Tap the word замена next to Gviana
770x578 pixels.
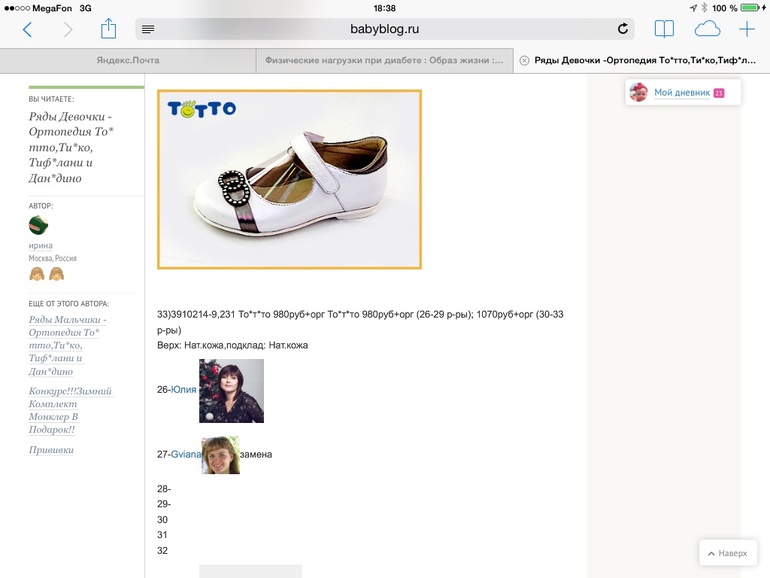[x=256, y=455]
